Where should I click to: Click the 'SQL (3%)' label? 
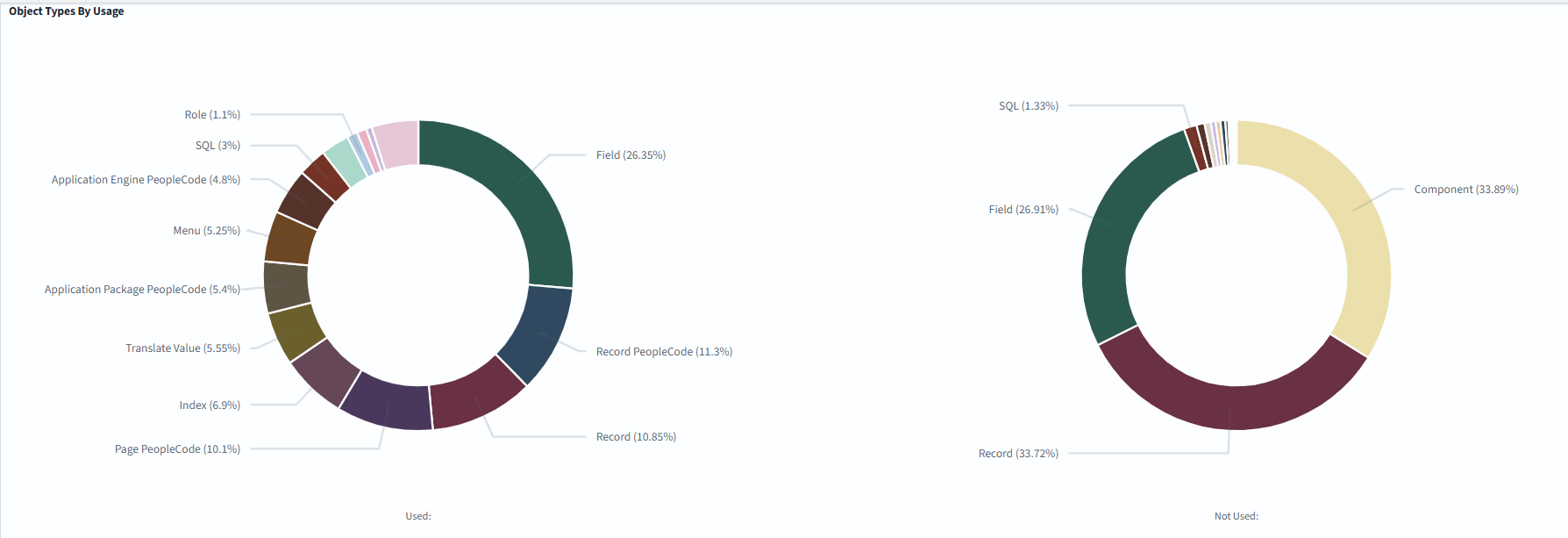[x=217, y=146]
